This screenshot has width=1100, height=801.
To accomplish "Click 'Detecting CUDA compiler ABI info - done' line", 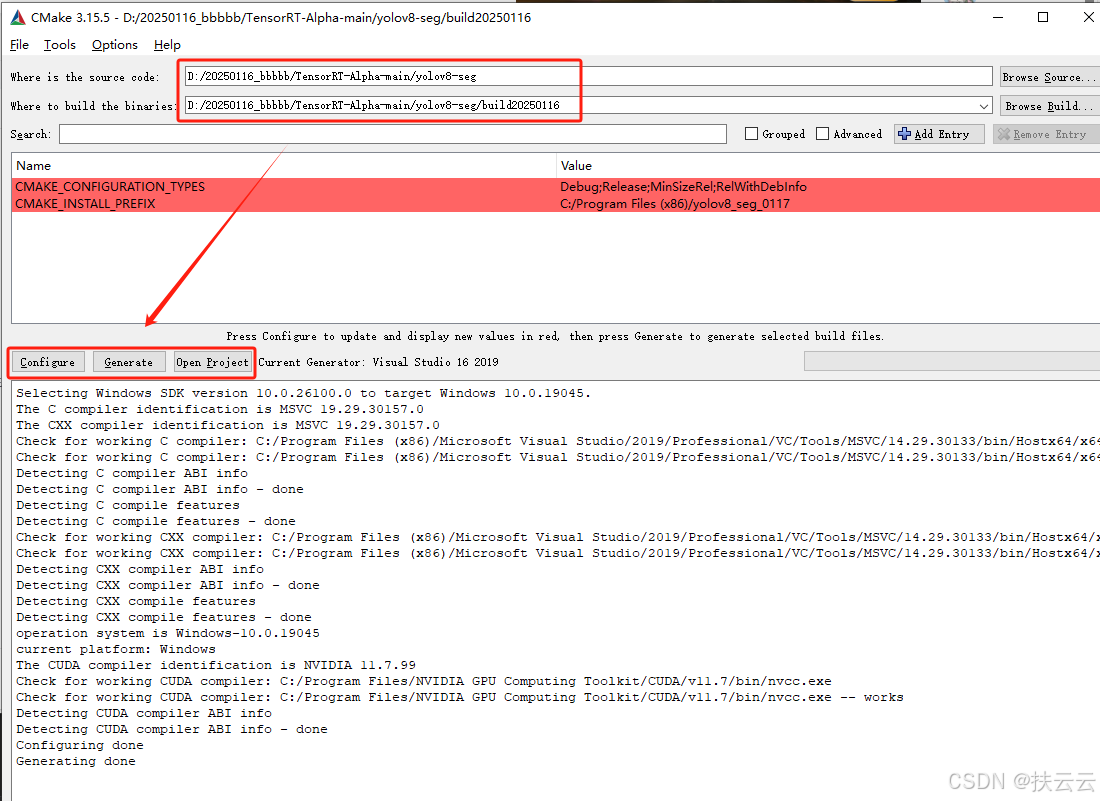I will tap(172, 729).
